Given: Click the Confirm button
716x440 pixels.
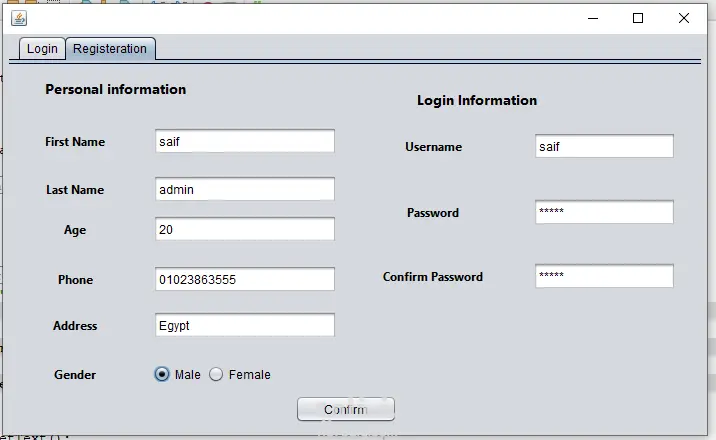Looking at the screenshot, I should pos(346,409).
